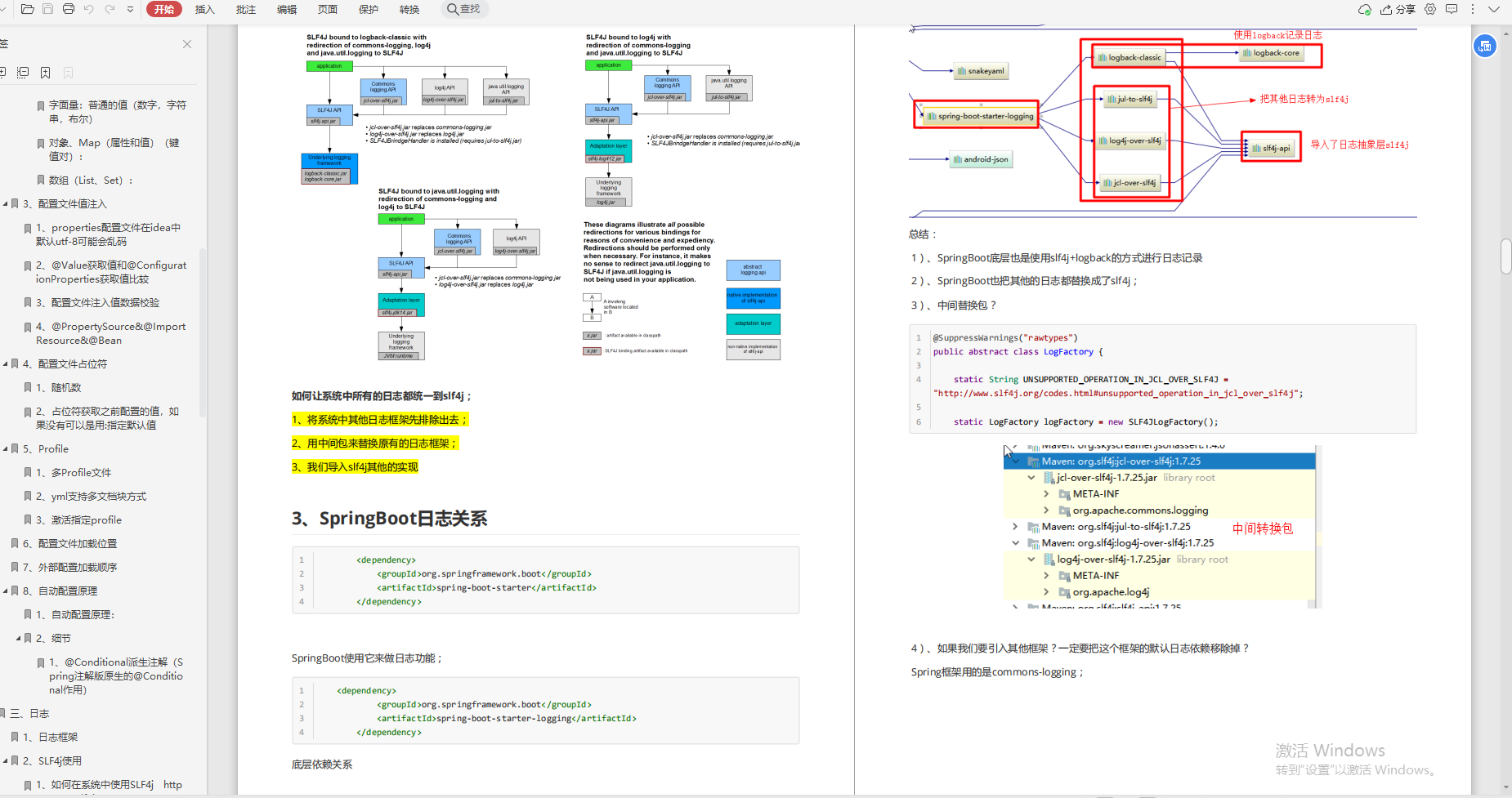Print the document via printer icon
Image resolution: width=1512 pixels, height=798 pixels.
(69, 9)
